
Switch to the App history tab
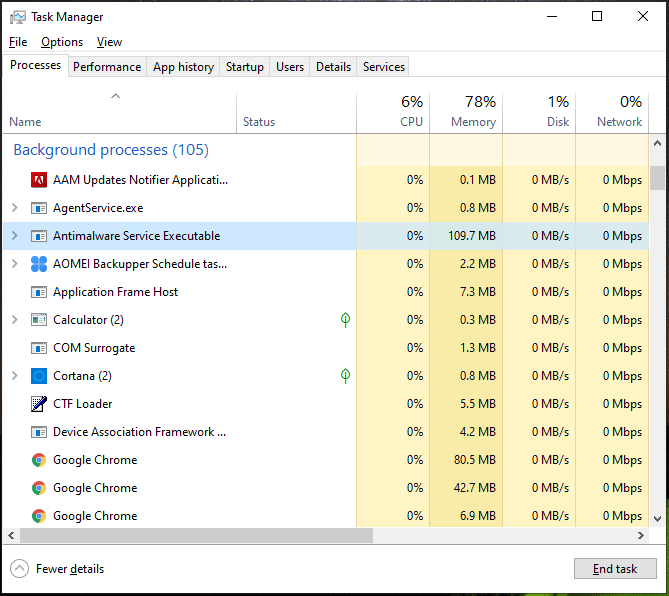[183, 67]
